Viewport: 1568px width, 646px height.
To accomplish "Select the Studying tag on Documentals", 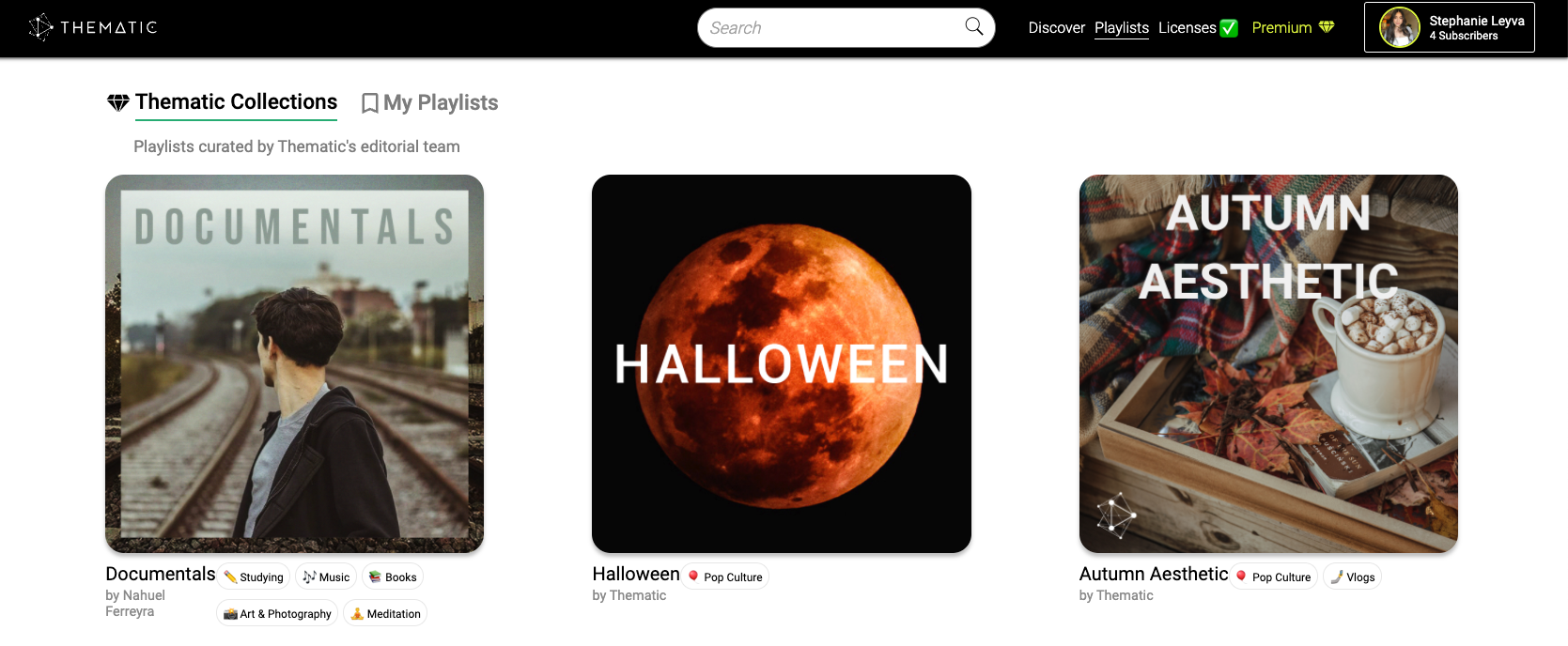I will pos(254,577).
